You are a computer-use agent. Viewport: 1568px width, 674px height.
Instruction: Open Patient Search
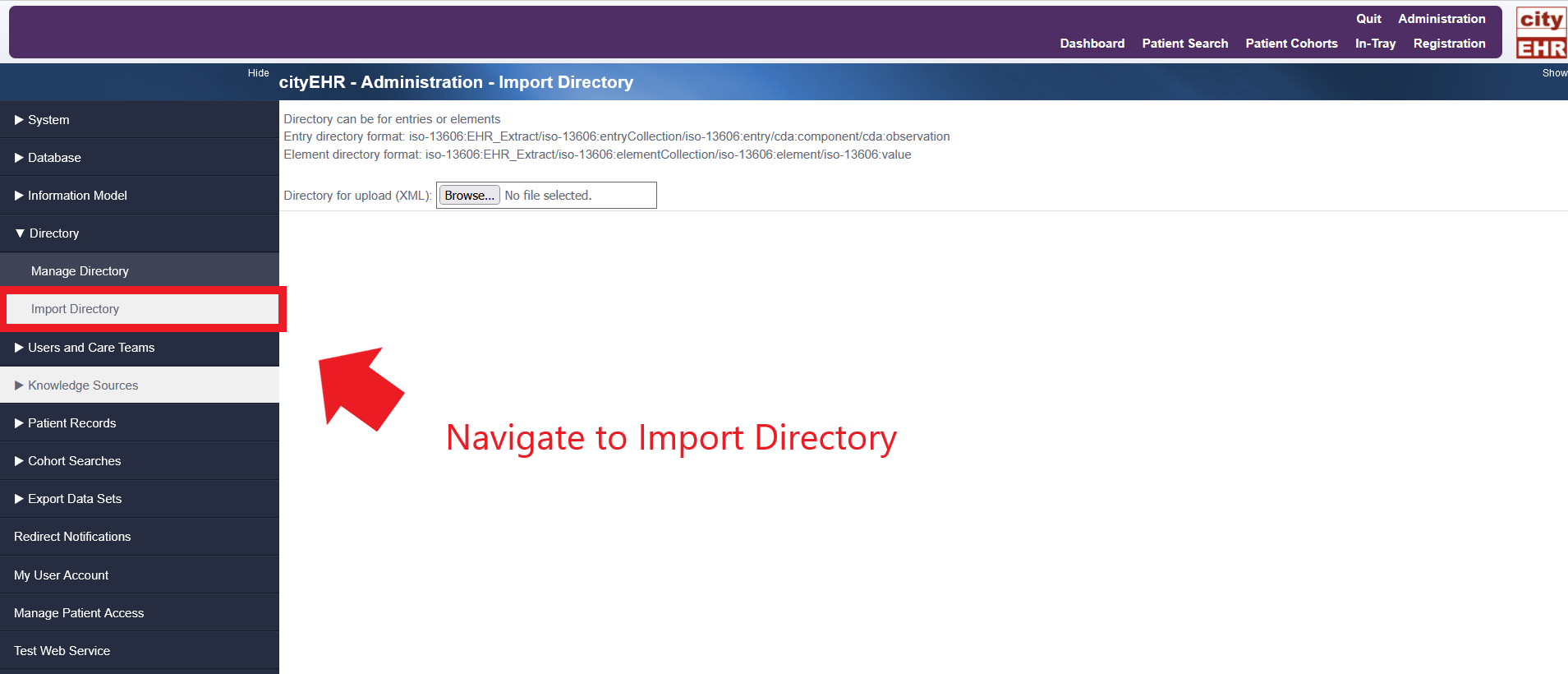click(1185, 44)
